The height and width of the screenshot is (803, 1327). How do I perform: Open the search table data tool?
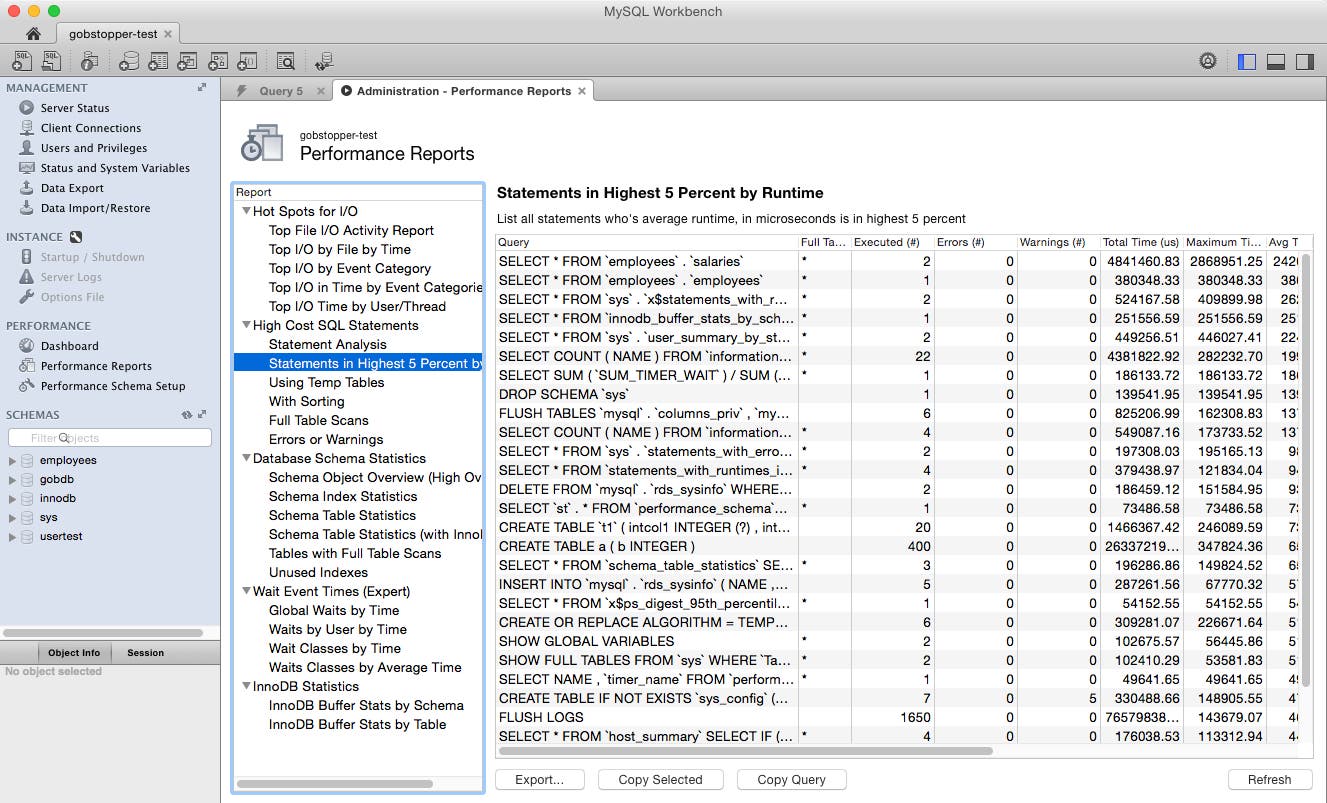285,60
